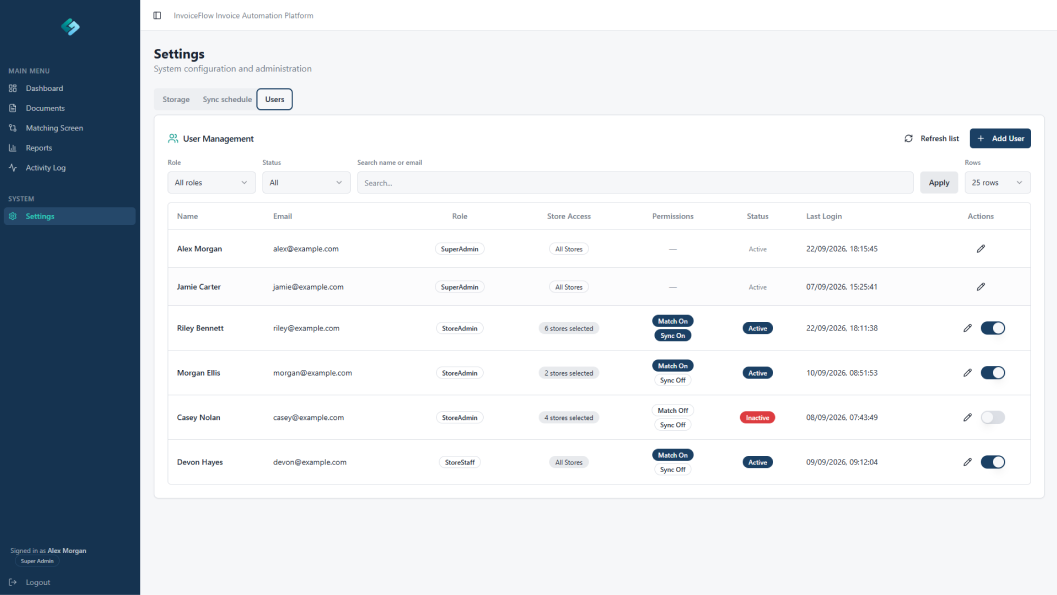Disable Devon Hayes's account toggle

pos(993,462)
